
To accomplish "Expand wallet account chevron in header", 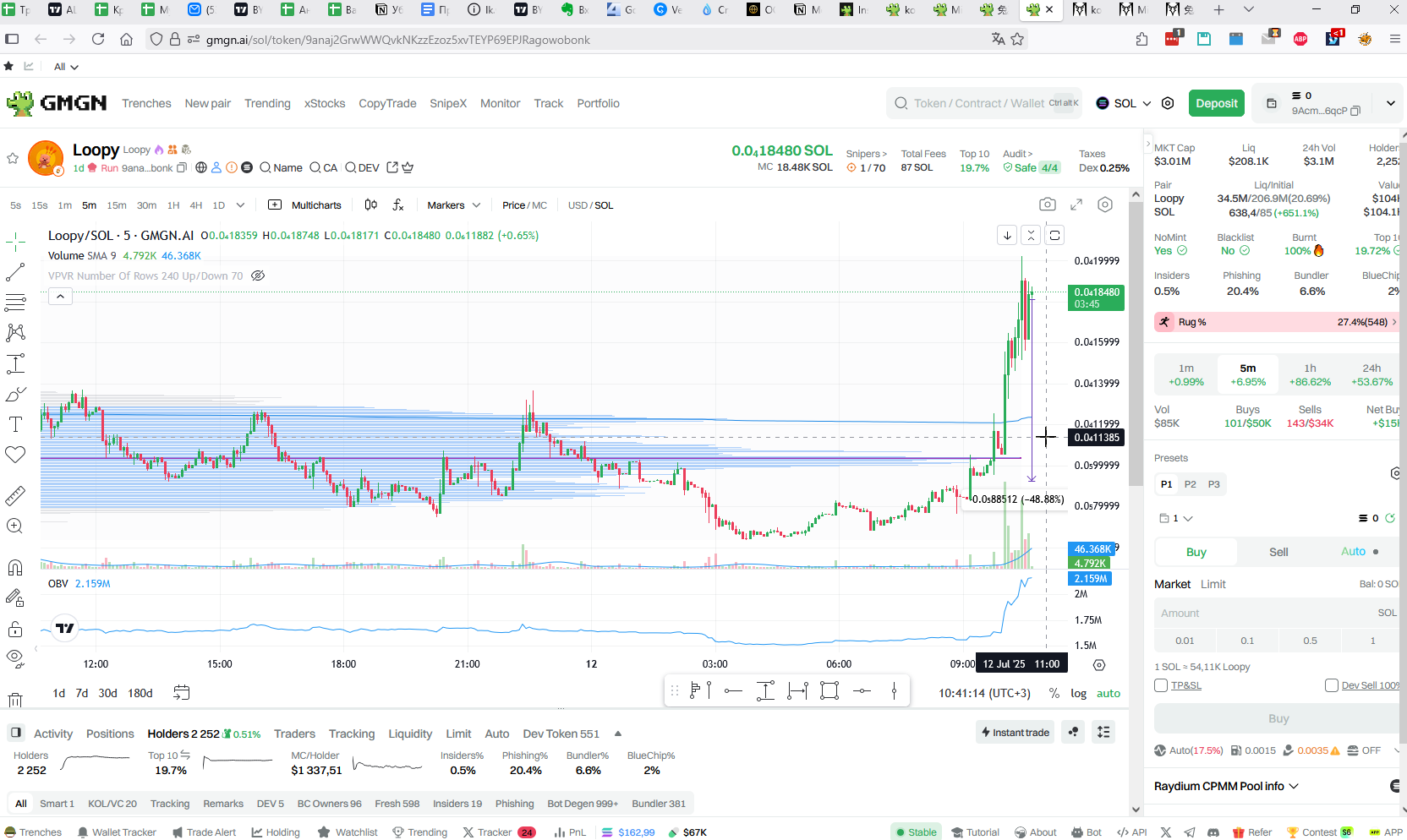I will (1390, 103).
